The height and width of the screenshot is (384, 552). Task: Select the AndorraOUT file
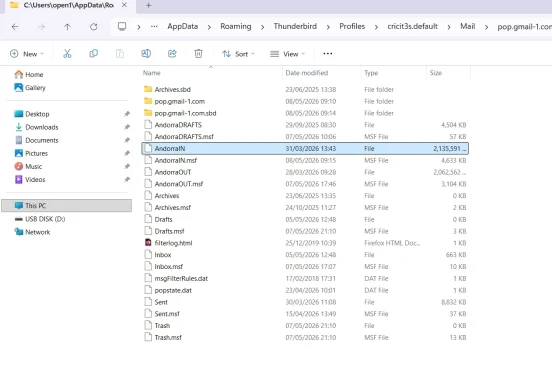[x=305, y=172]
